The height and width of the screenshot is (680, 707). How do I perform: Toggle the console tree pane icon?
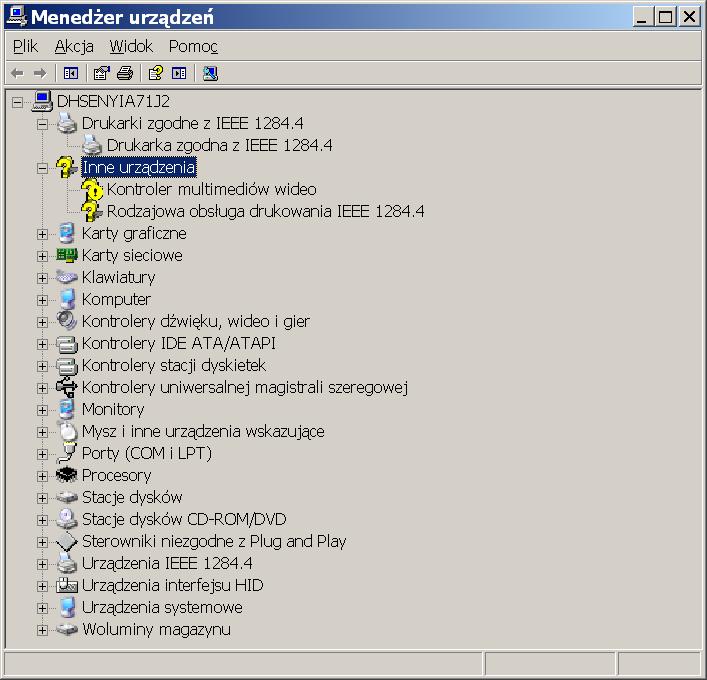pos(71,73)
